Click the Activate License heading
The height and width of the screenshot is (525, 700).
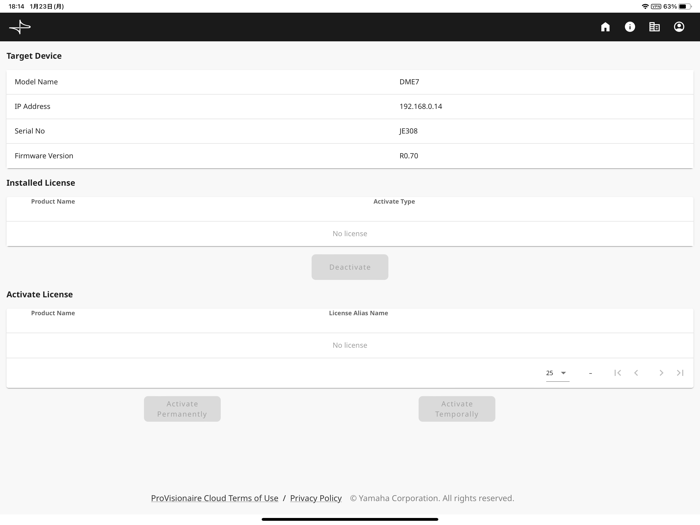click(39, 294)
